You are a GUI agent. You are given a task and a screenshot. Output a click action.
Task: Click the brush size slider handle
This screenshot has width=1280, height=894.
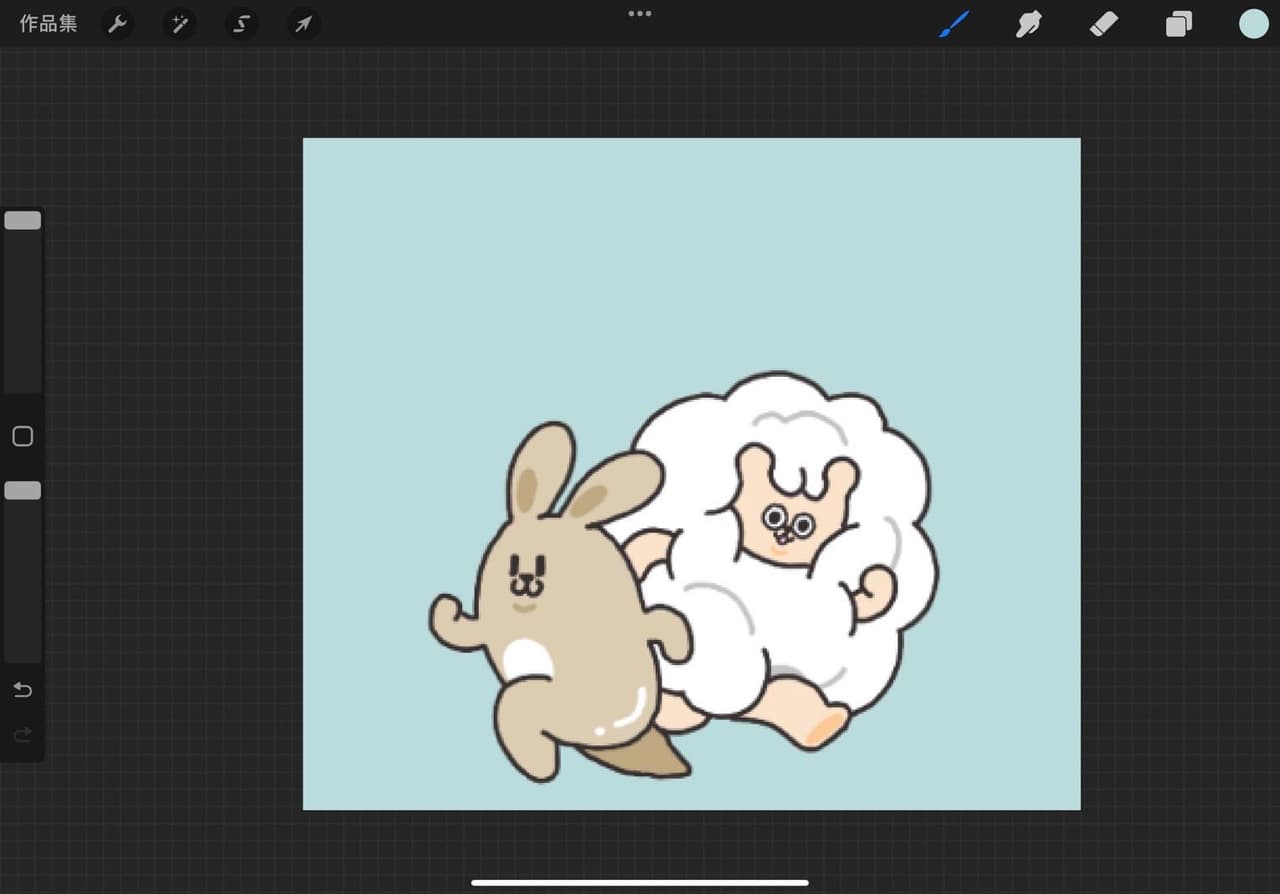pyautogui.click(x=22, y=220)
